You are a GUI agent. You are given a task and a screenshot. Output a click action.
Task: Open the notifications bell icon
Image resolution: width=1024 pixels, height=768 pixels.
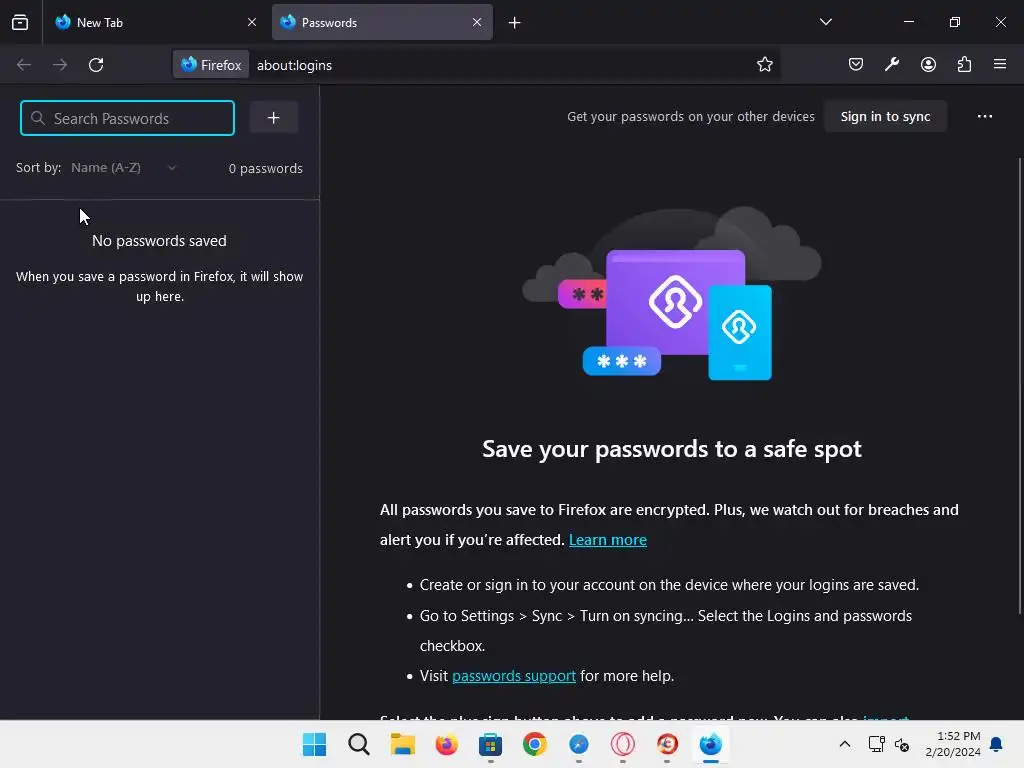(x=997, y=744)
